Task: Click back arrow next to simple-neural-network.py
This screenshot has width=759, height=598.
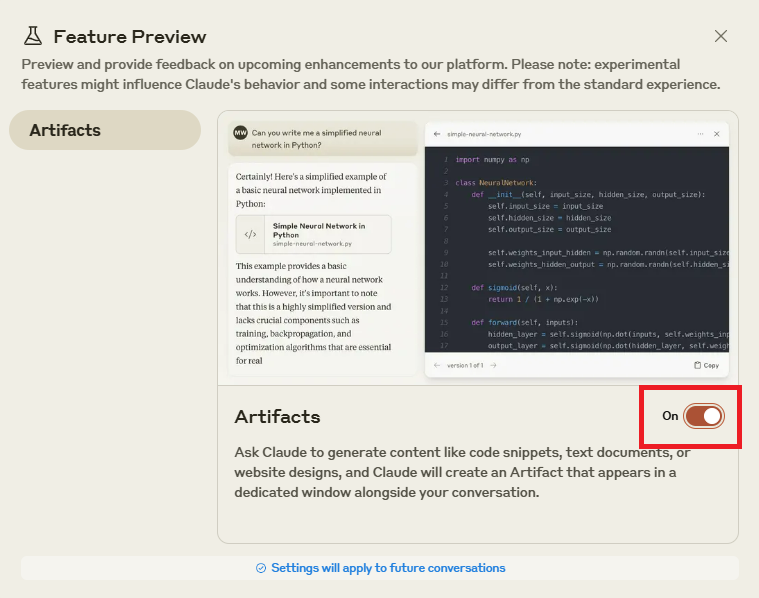Action: tap(437, 134)
